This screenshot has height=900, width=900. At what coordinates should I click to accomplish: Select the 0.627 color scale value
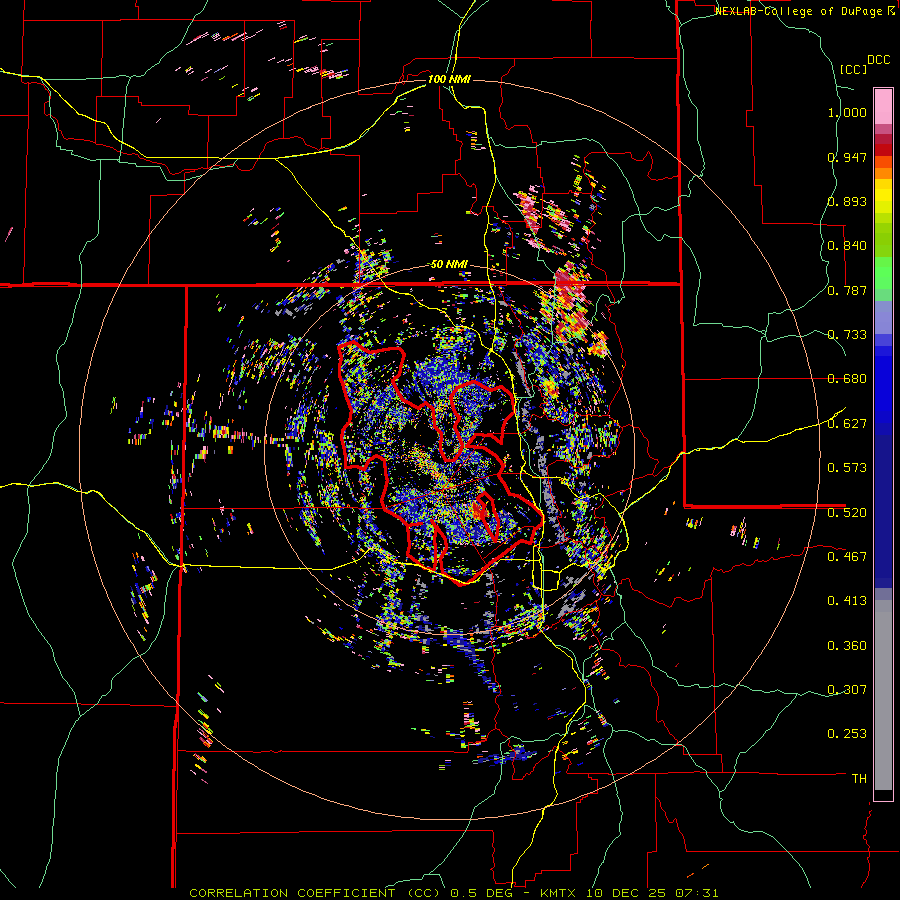pyautogui.click(x=847, y=424)
